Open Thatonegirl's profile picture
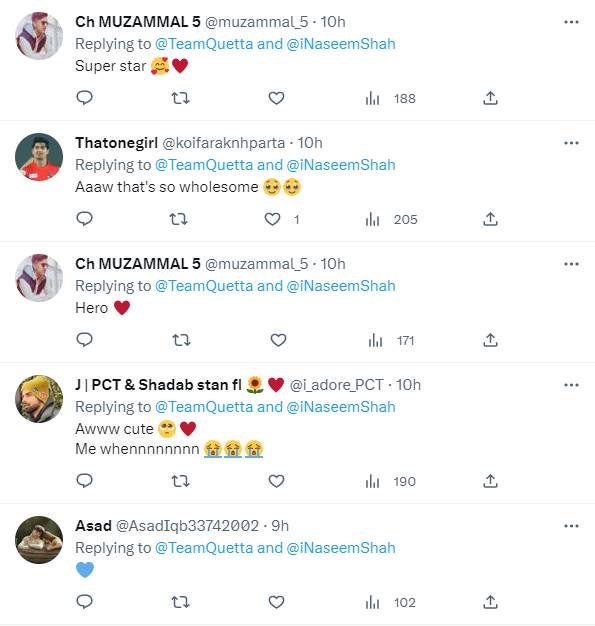This screenshot has width=595, height=626. [39, 157]
